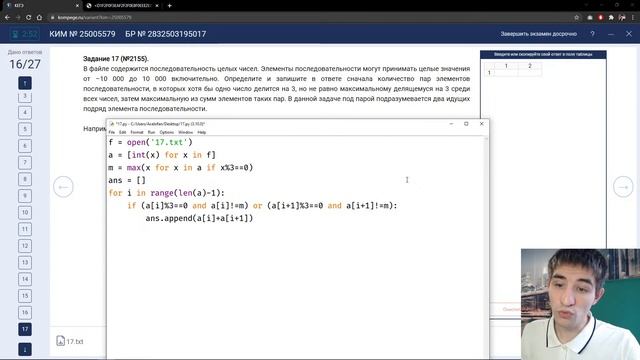Open the Format menu in IDLE
Image resolution: width=640 pixels, height=360 pixels.
click(137, 132)
